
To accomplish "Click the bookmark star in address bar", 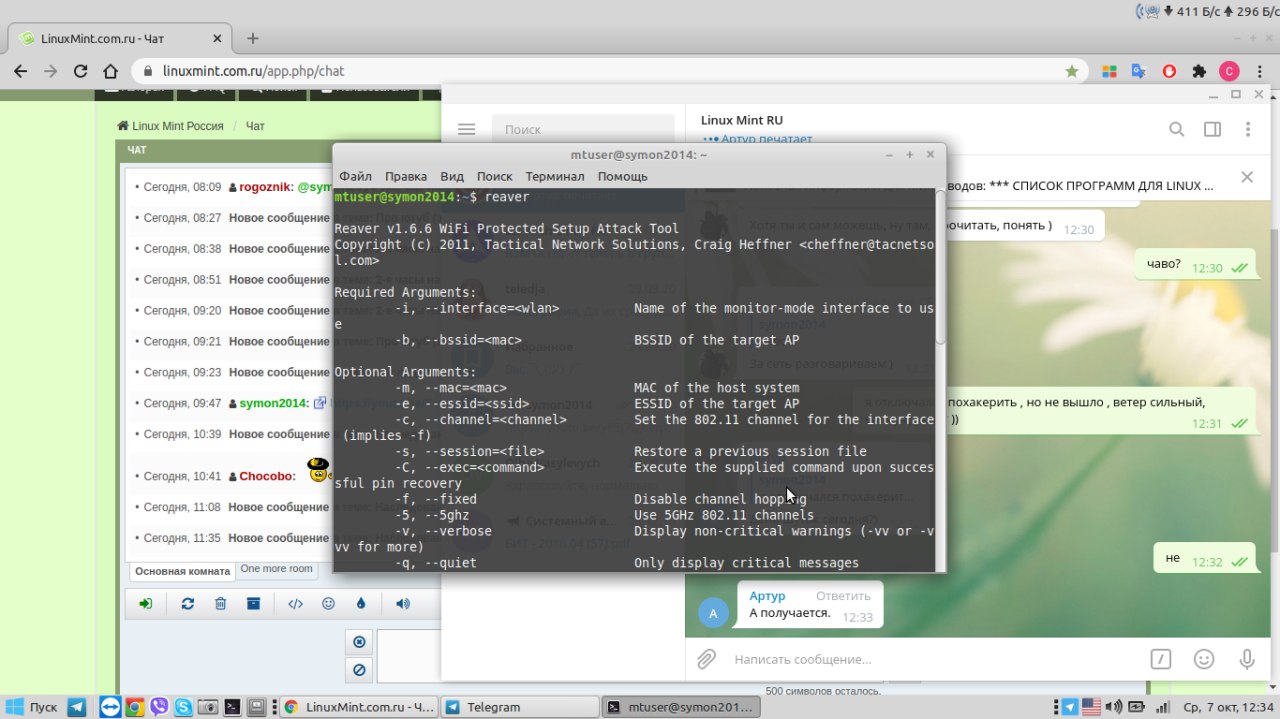I will [1072, 72].
